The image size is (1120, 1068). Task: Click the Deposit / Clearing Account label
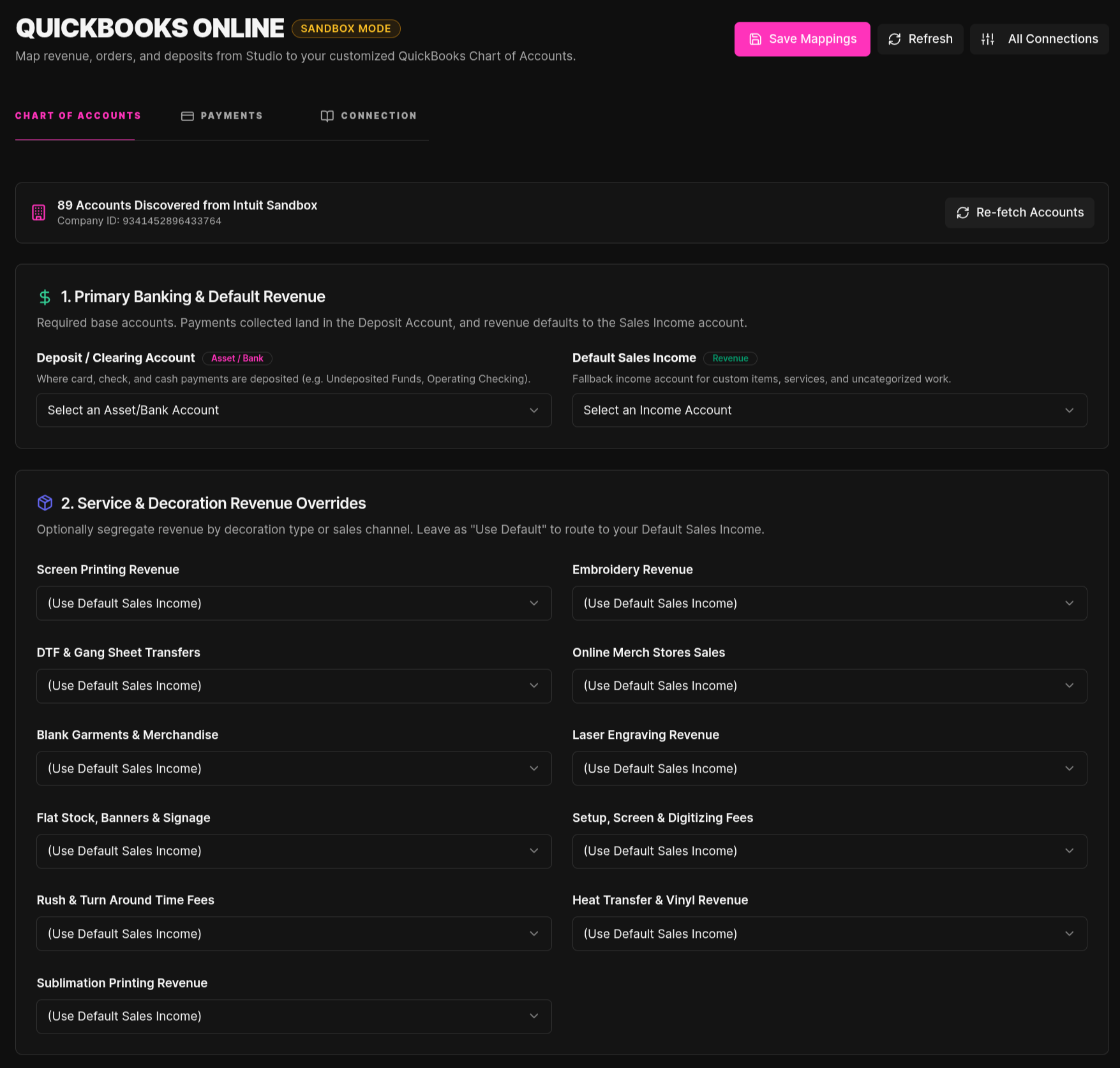tap(116, 358)
